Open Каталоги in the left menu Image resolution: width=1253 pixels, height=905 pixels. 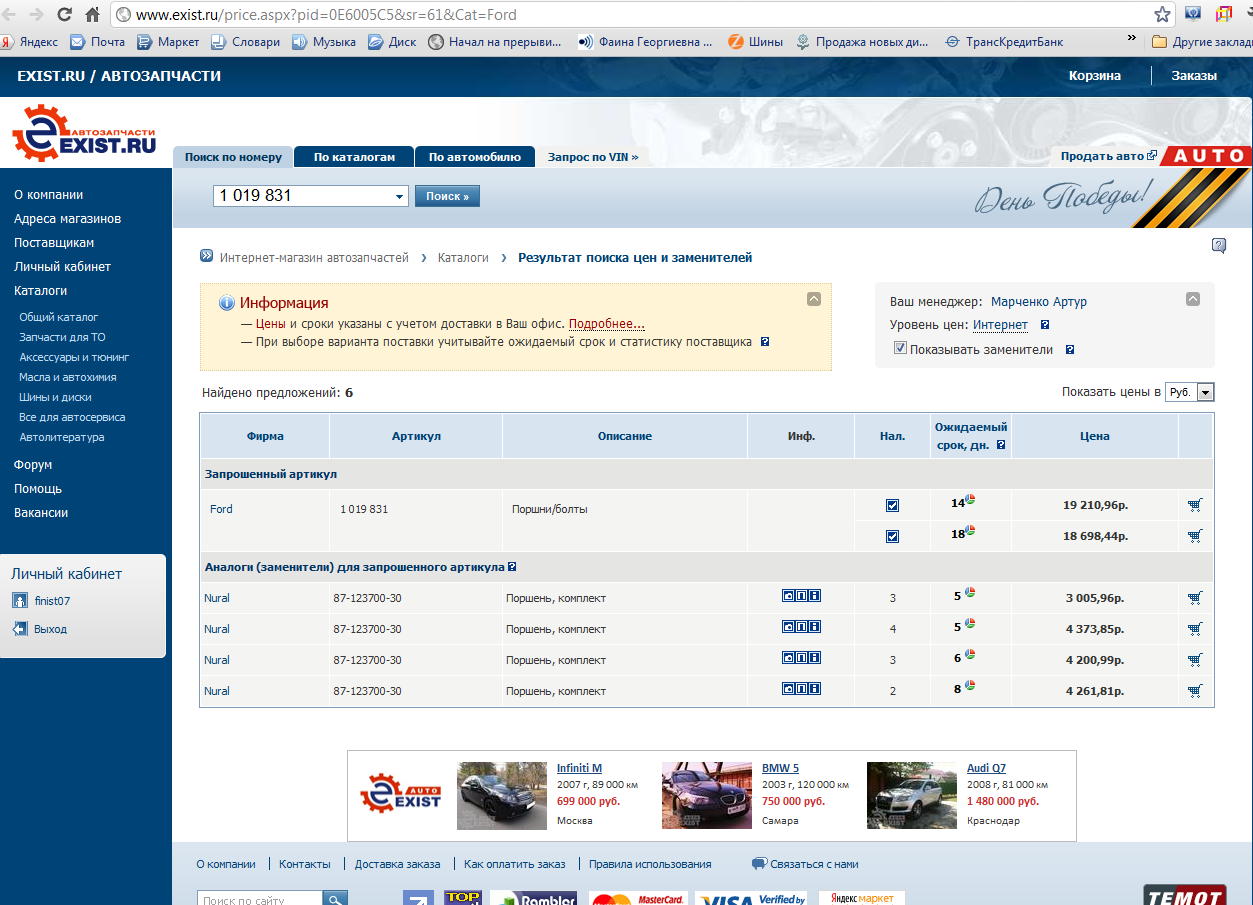click(x=41, y=291)
